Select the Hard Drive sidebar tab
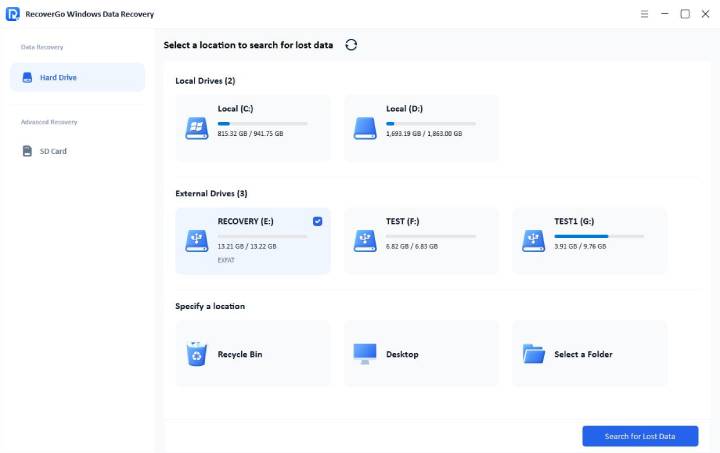Image resolution: width=720 pixels, height=453 pixels. point(77,77)
